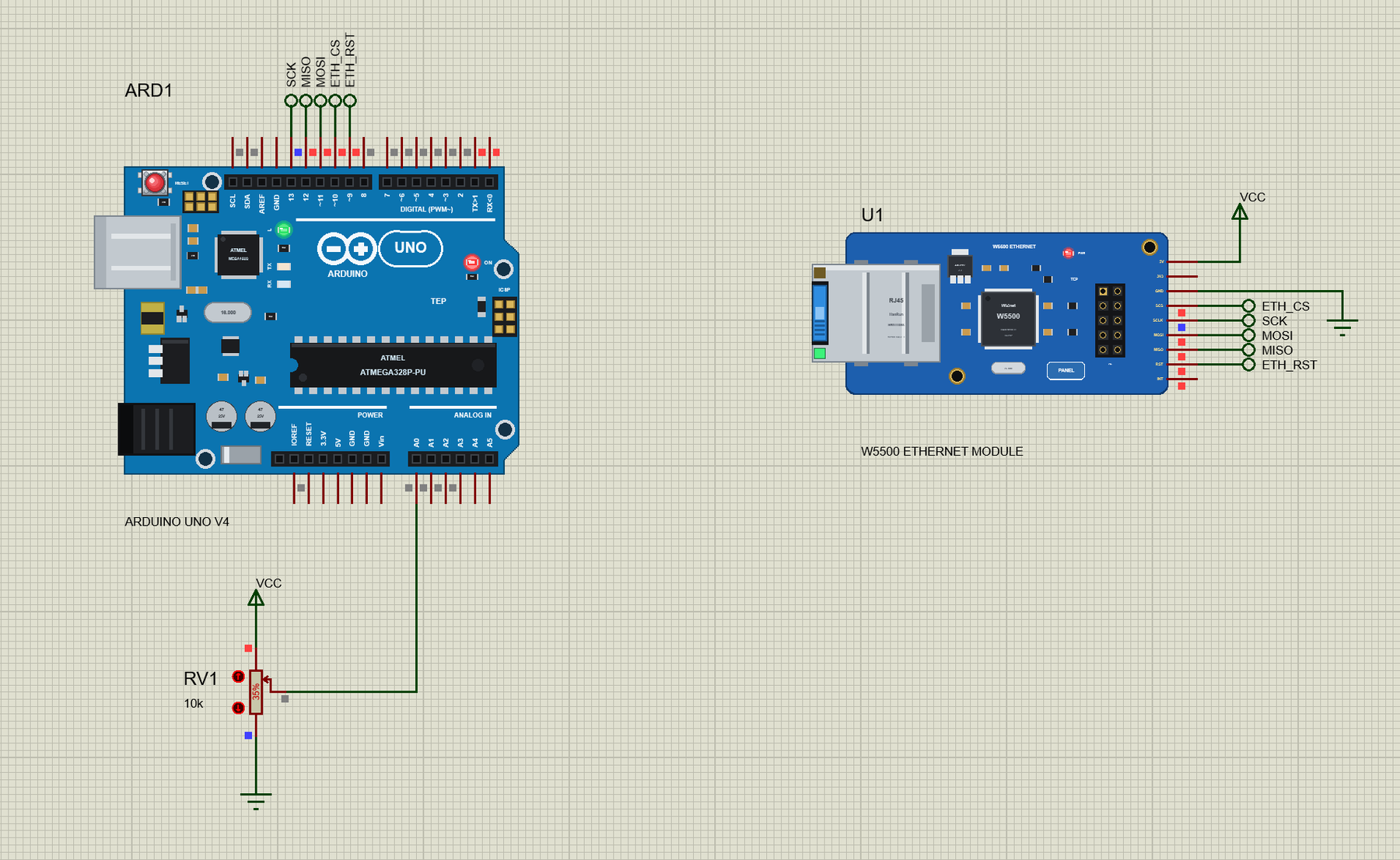Click the ICSP header on the Arduino
The width and height of the screenshot is (1400, 860).
(505, 316)
